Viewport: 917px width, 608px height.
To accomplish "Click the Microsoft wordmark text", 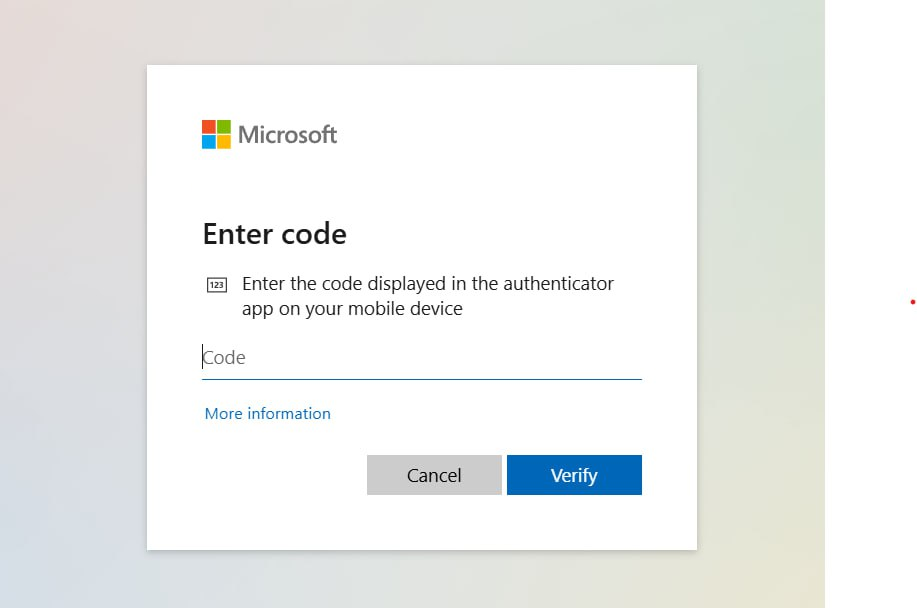I will click(x=287, y=135).
